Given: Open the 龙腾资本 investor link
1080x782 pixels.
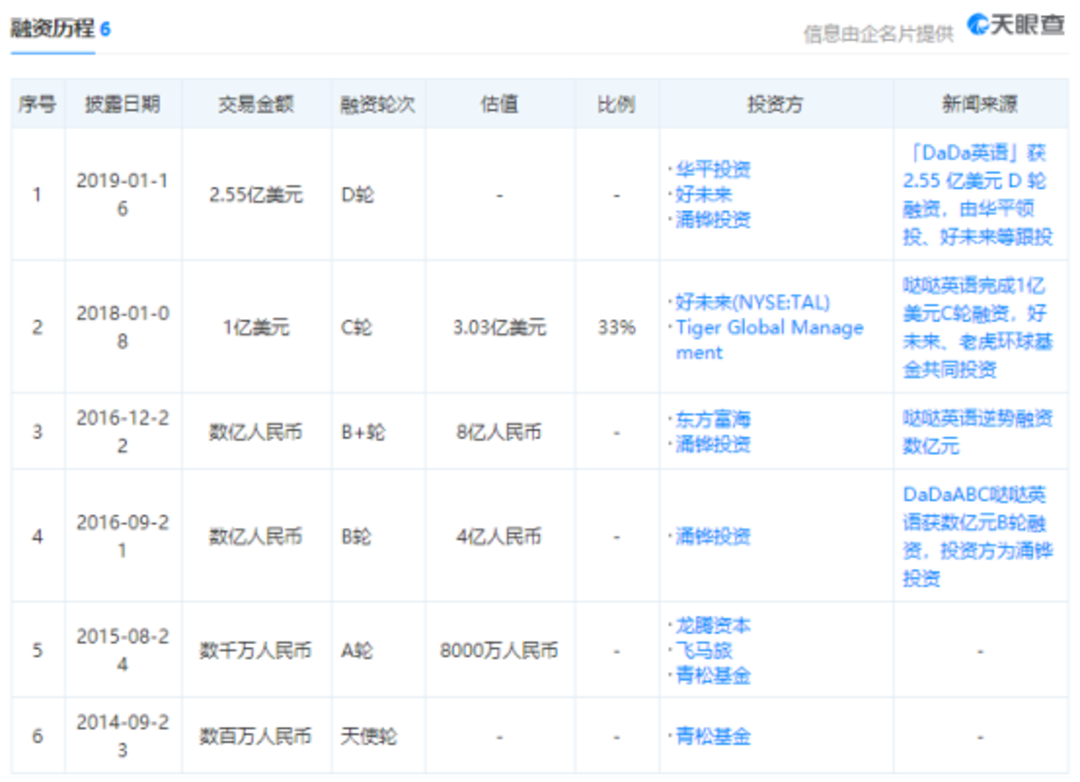Looking at the screenshot, I should (x=712, y=625).
